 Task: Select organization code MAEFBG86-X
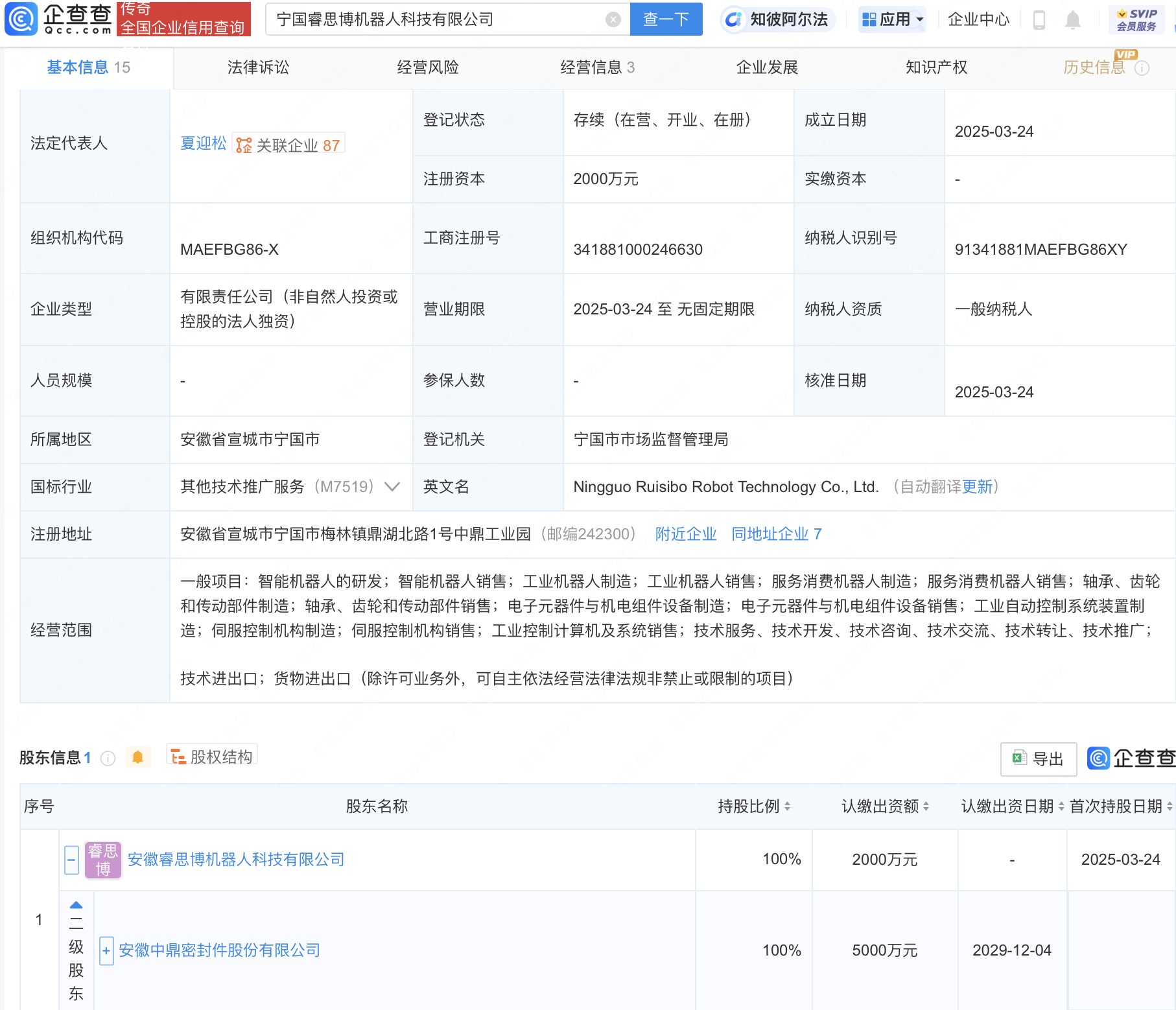tap(229, 250)
